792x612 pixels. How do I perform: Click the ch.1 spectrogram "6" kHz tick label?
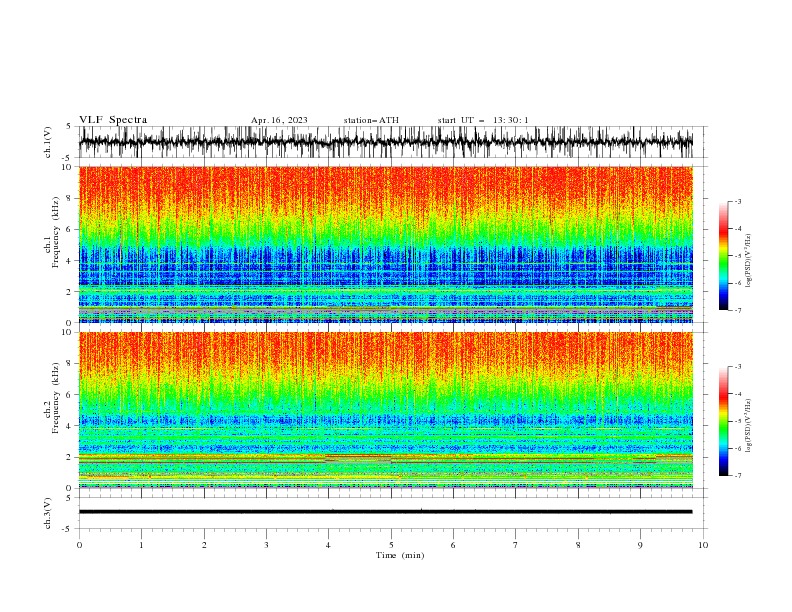click(69, 229)
